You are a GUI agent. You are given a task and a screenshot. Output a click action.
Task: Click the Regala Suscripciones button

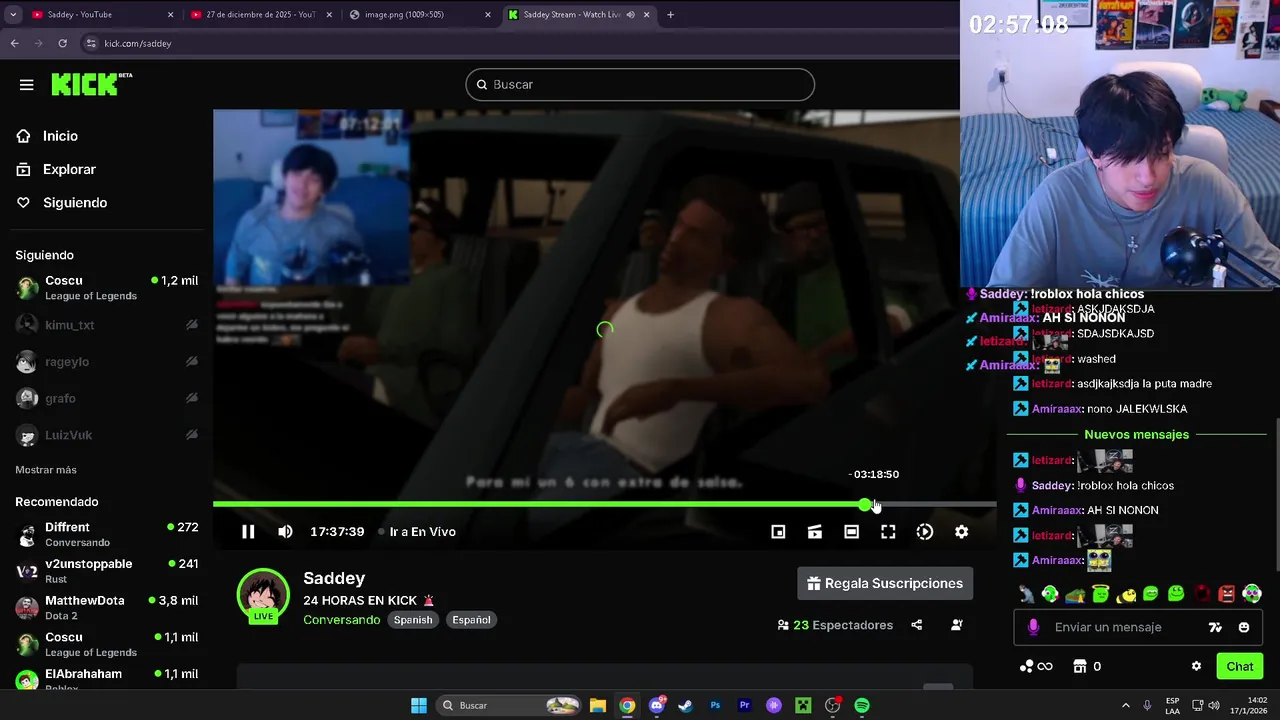885,584
